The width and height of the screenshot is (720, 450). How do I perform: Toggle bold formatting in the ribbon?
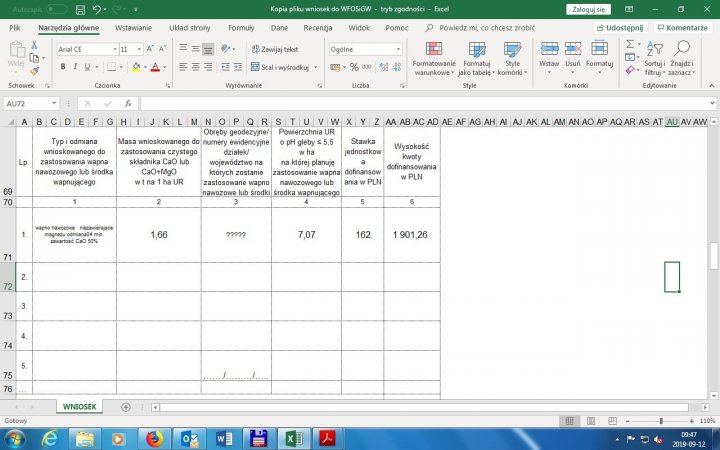[62, 67]
